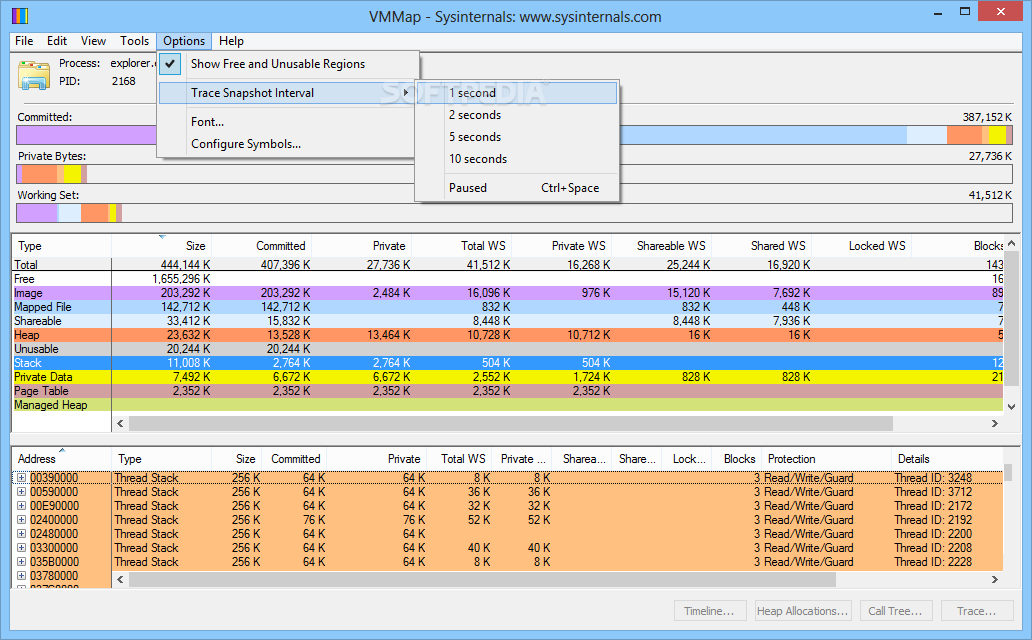Image resolution: width=1032 pixels, height=640 pixels.
Task: Select the Total summary row
Action: tap(507, 265)
